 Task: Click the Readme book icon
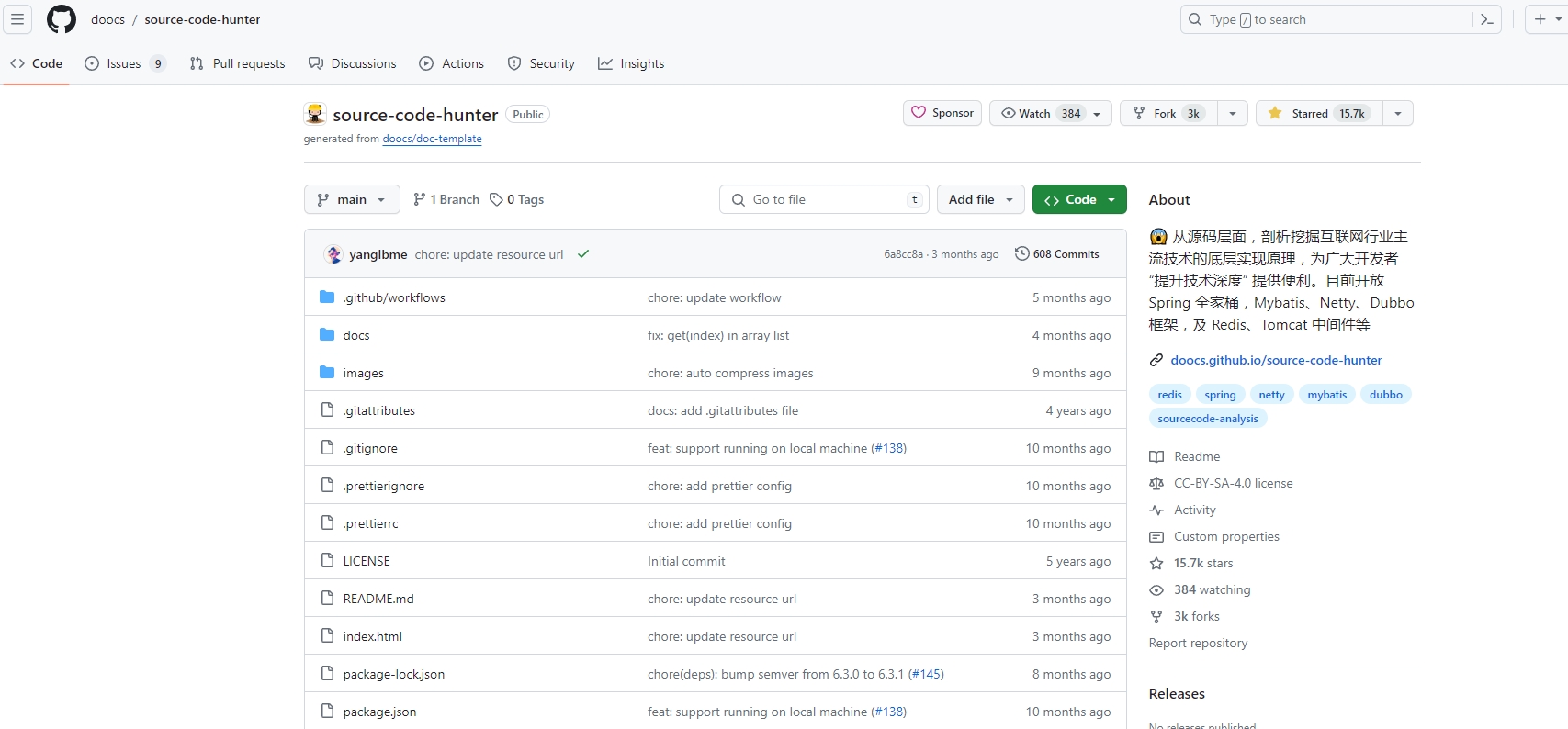tap(1156, 456)
